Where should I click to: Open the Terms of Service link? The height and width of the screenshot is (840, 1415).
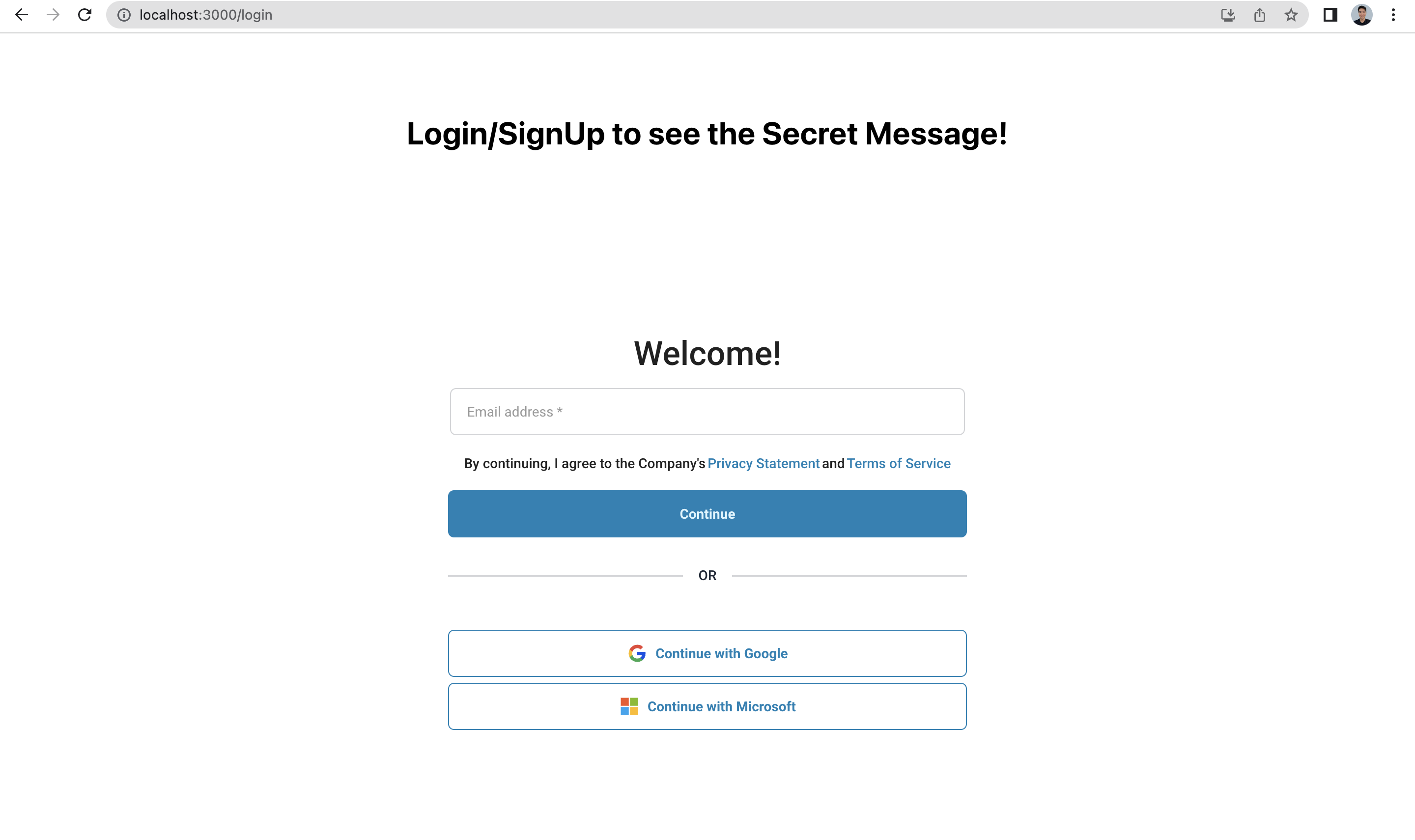898,464
